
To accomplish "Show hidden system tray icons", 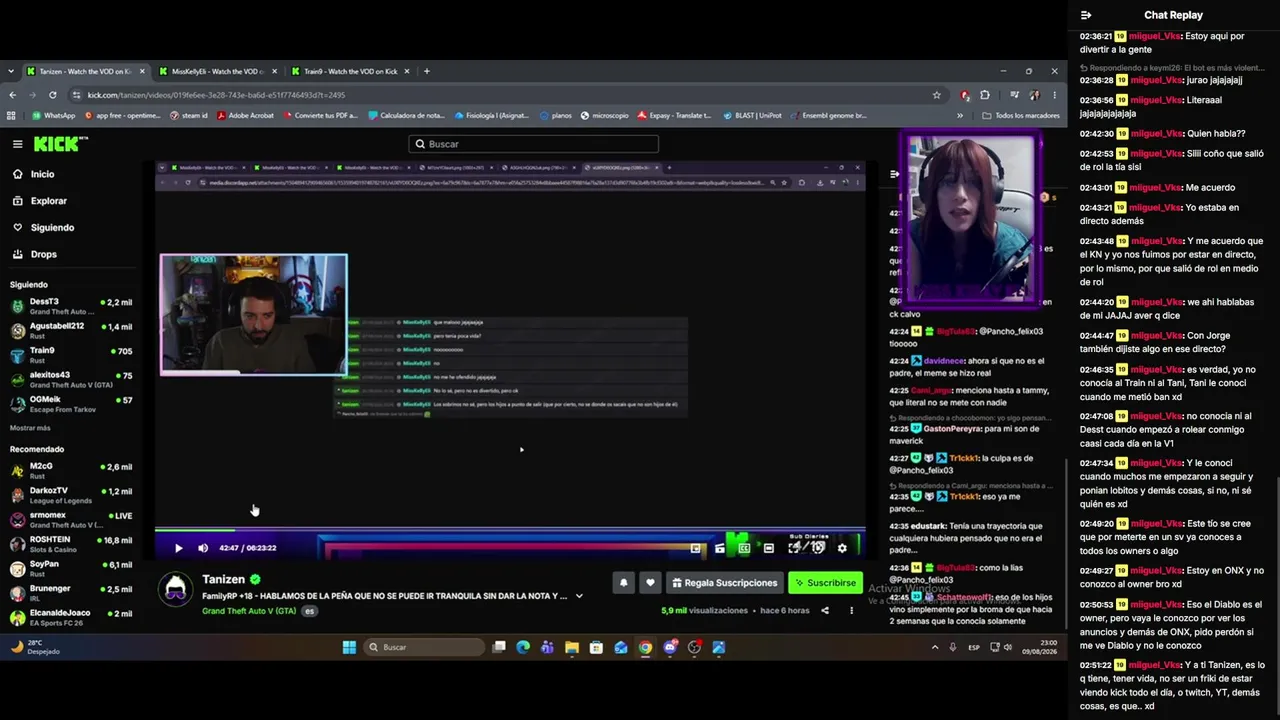I will (x=935, y=647).
